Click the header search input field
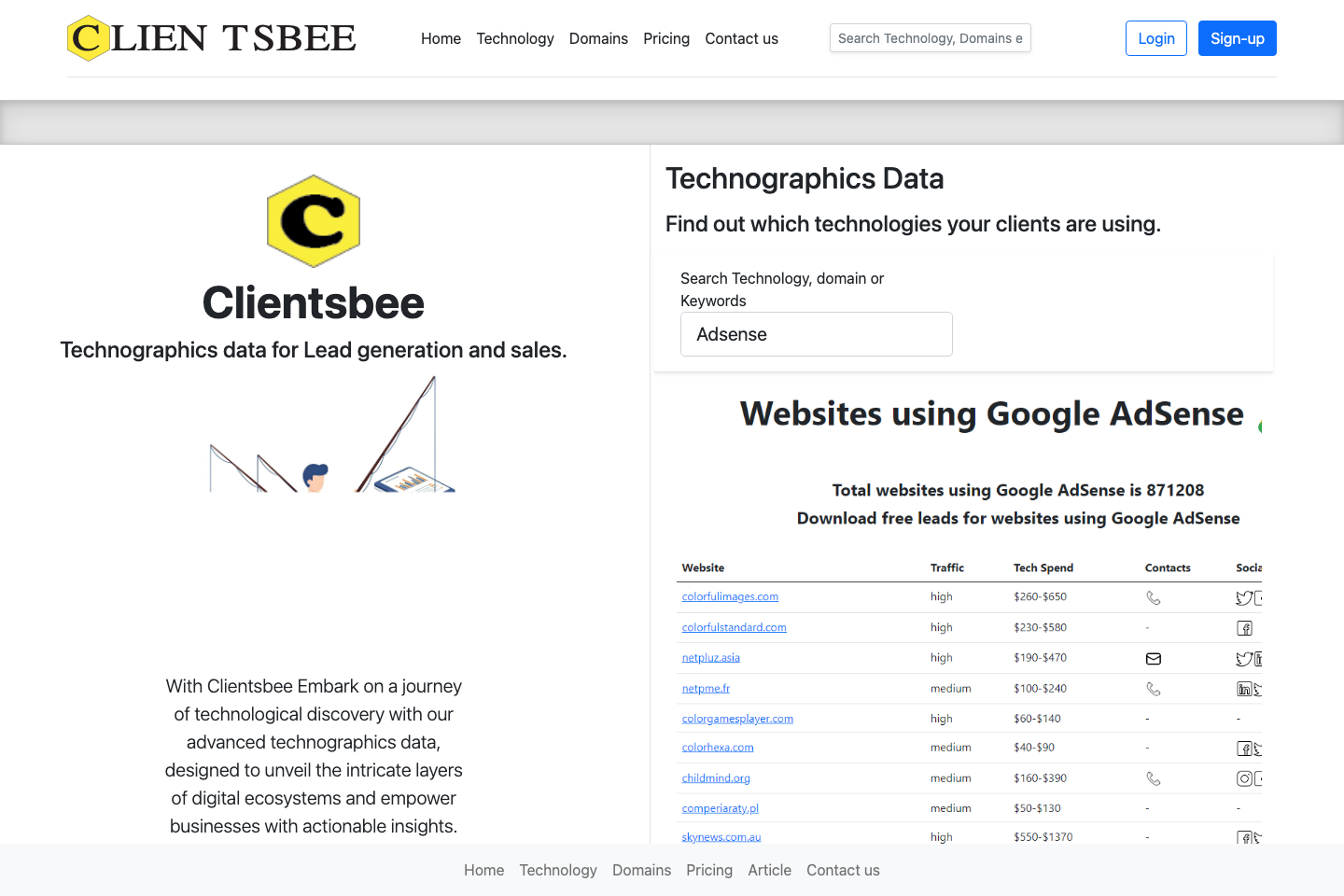 pos(930,38)
